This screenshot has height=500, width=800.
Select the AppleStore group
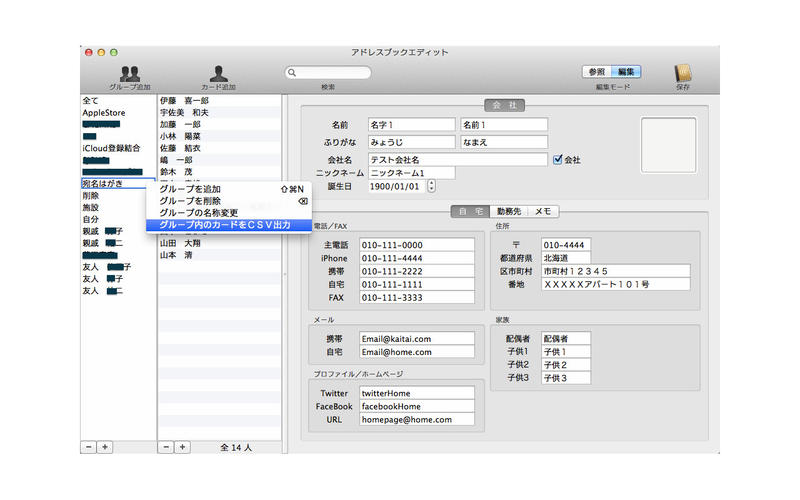tap(118, 113)
